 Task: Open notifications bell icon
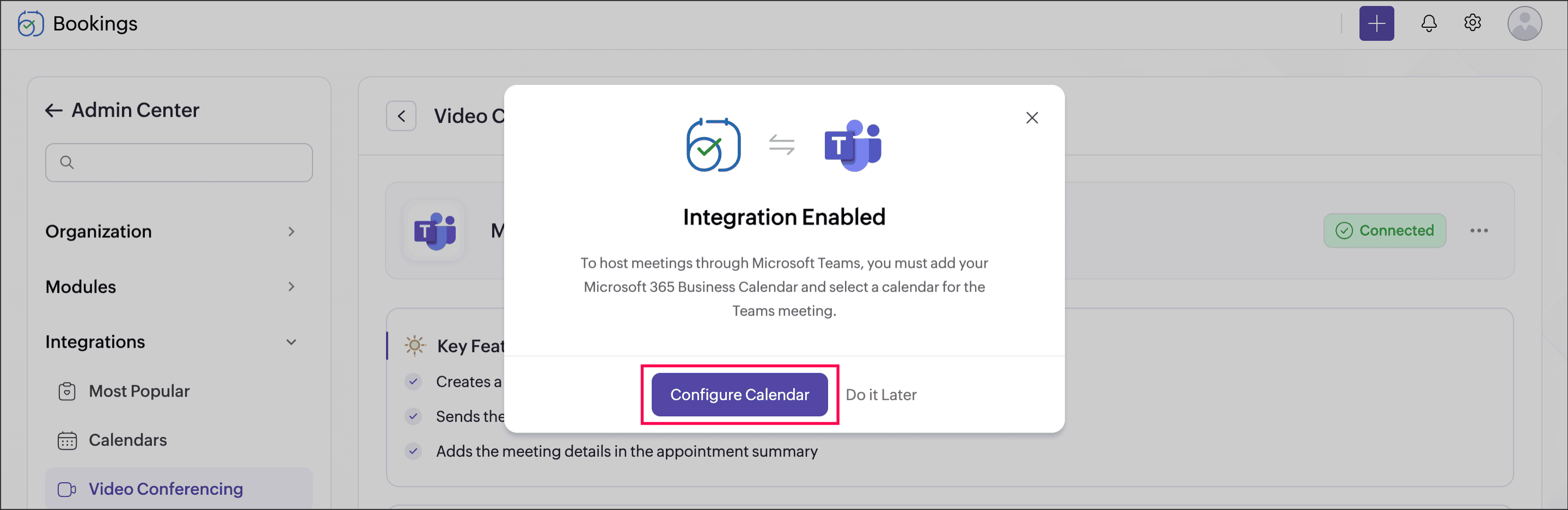(1428, 24)
